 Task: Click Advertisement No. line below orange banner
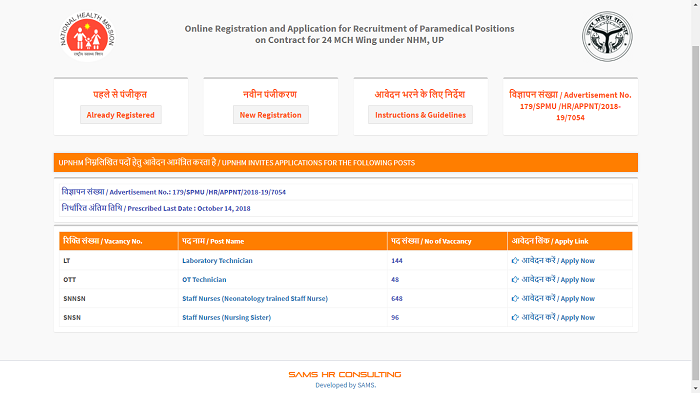click(174, 192)
